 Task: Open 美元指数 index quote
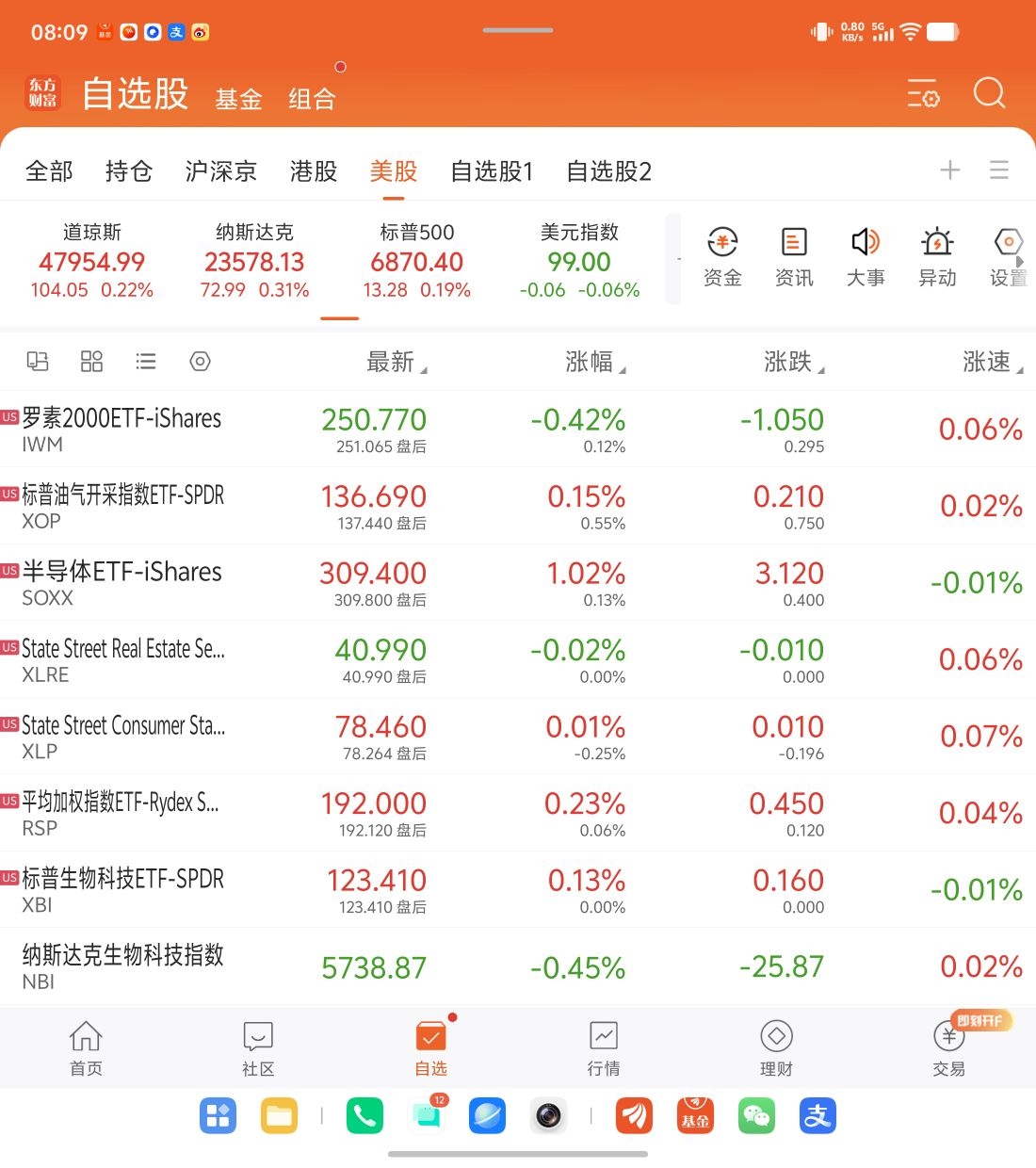pyautogui.click(x=579, y=261)
